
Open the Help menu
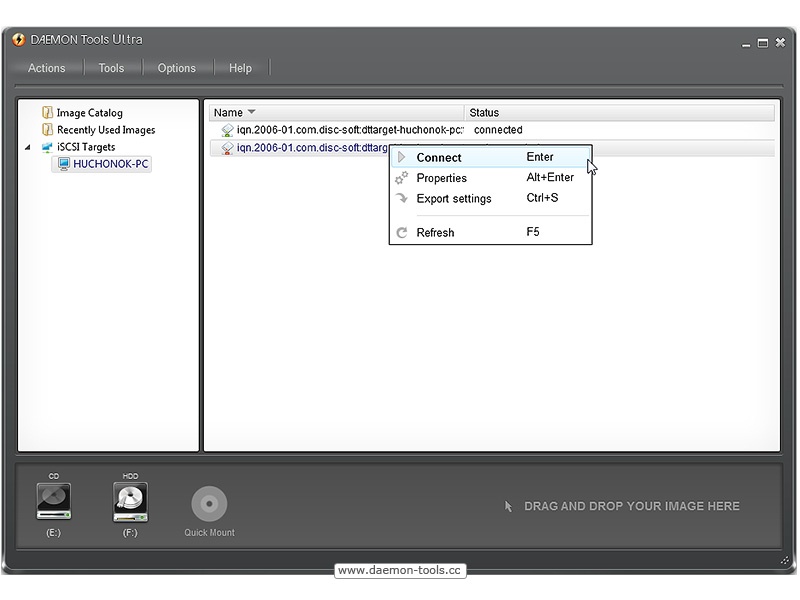(x=240, y=68)
